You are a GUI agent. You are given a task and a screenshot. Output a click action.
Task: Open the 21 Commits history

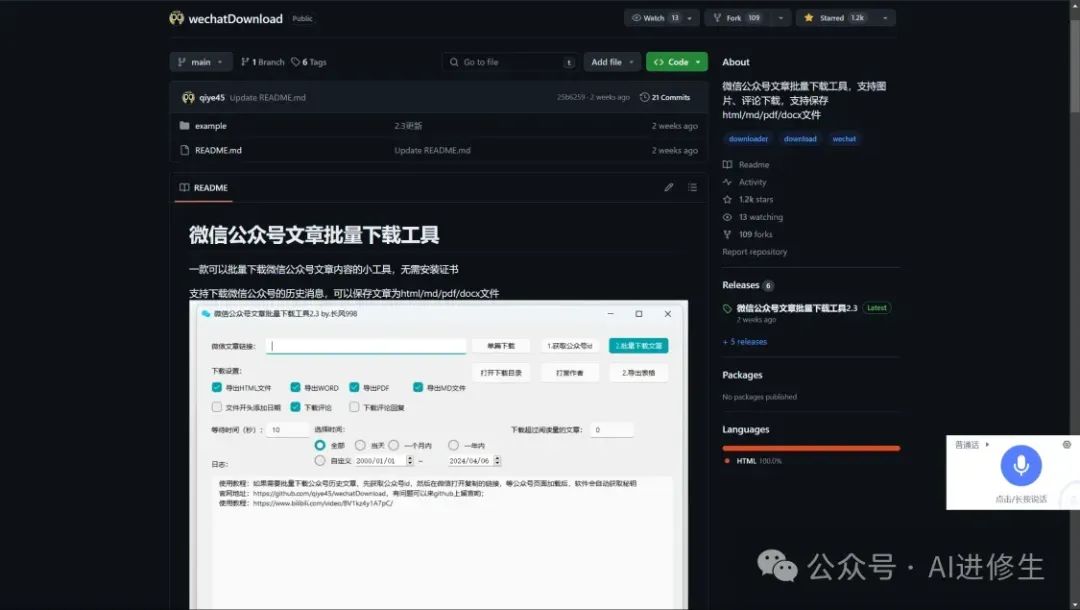click(x=665, y=98)
